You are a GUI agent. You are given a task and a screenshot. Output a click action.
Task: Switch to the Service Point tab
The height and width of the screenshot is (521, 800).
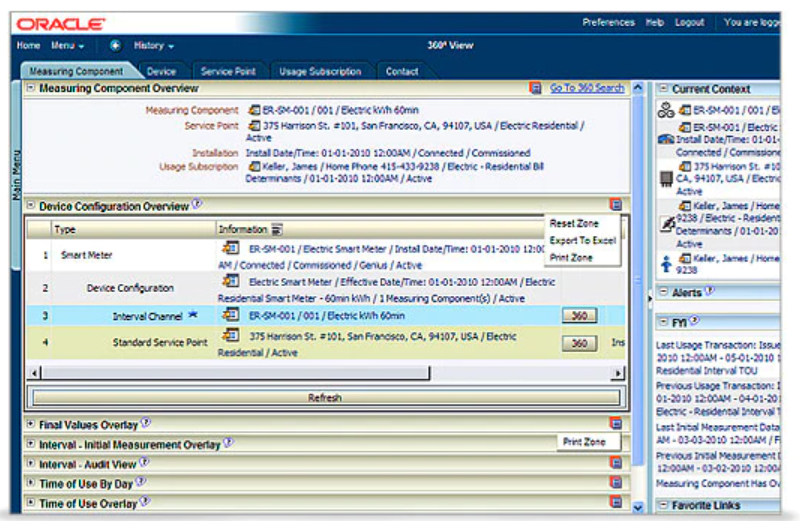[x=228, y=71]
